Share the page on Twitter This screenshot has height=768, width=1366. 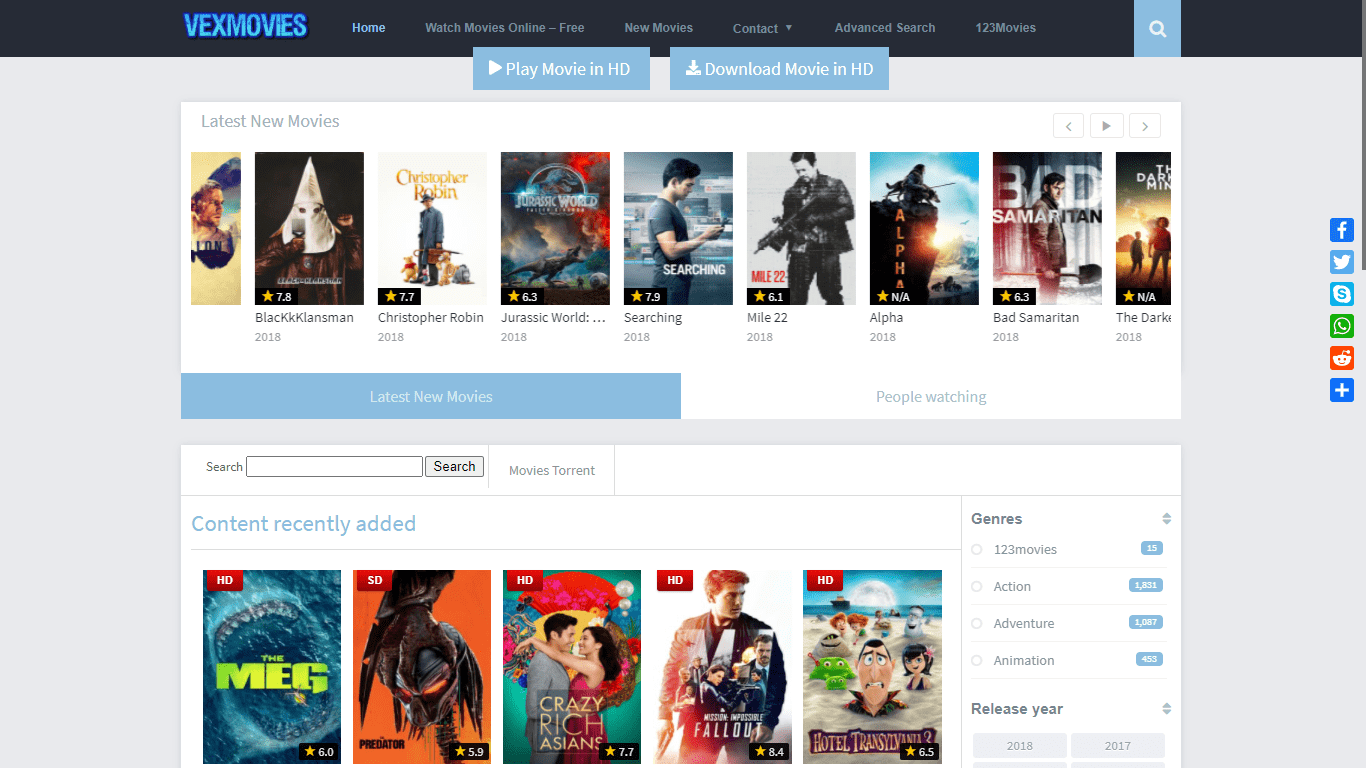click(x=1342, y=262)
